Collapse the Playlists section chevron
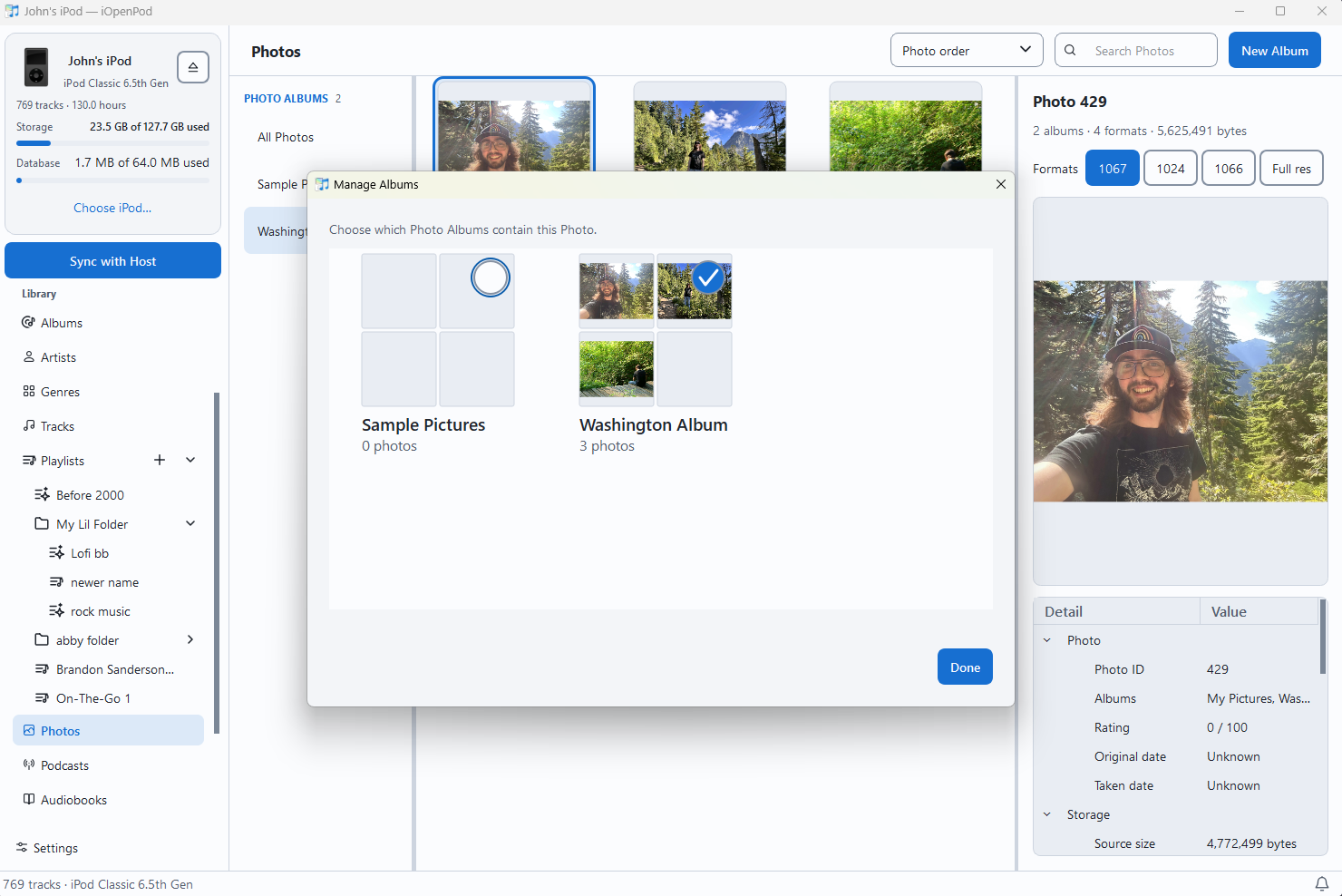Screen dimensions: 1342x896 click(190, 460)
